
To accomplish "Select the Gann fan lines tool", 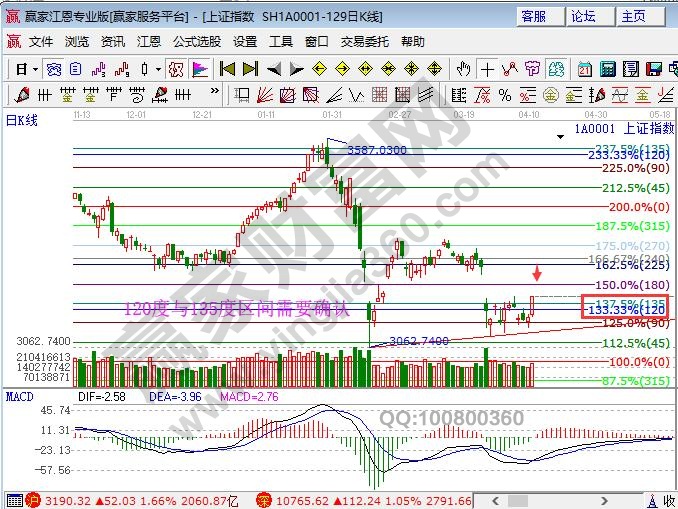I will (x=264, y=95).
